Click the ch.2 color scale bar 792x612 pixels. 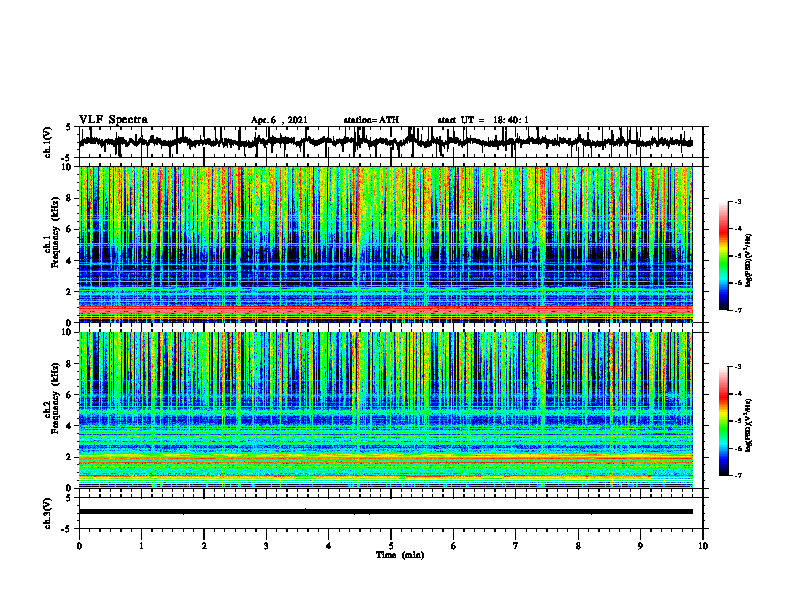[x=724, y=421]
